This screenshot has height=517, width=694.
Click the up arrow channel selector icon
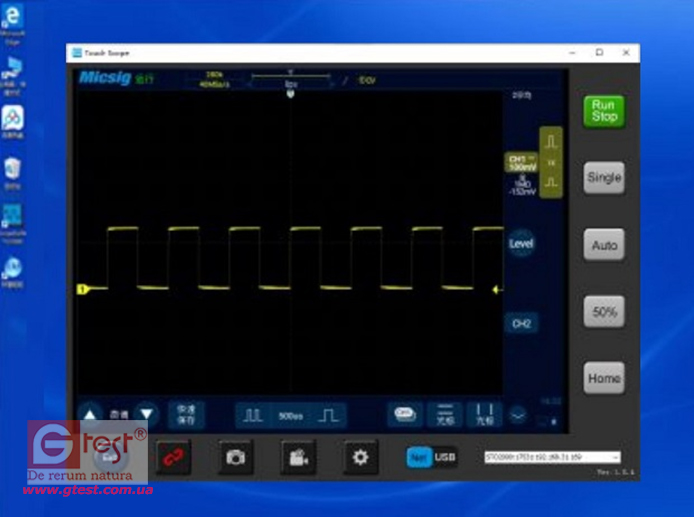[91, 414]
